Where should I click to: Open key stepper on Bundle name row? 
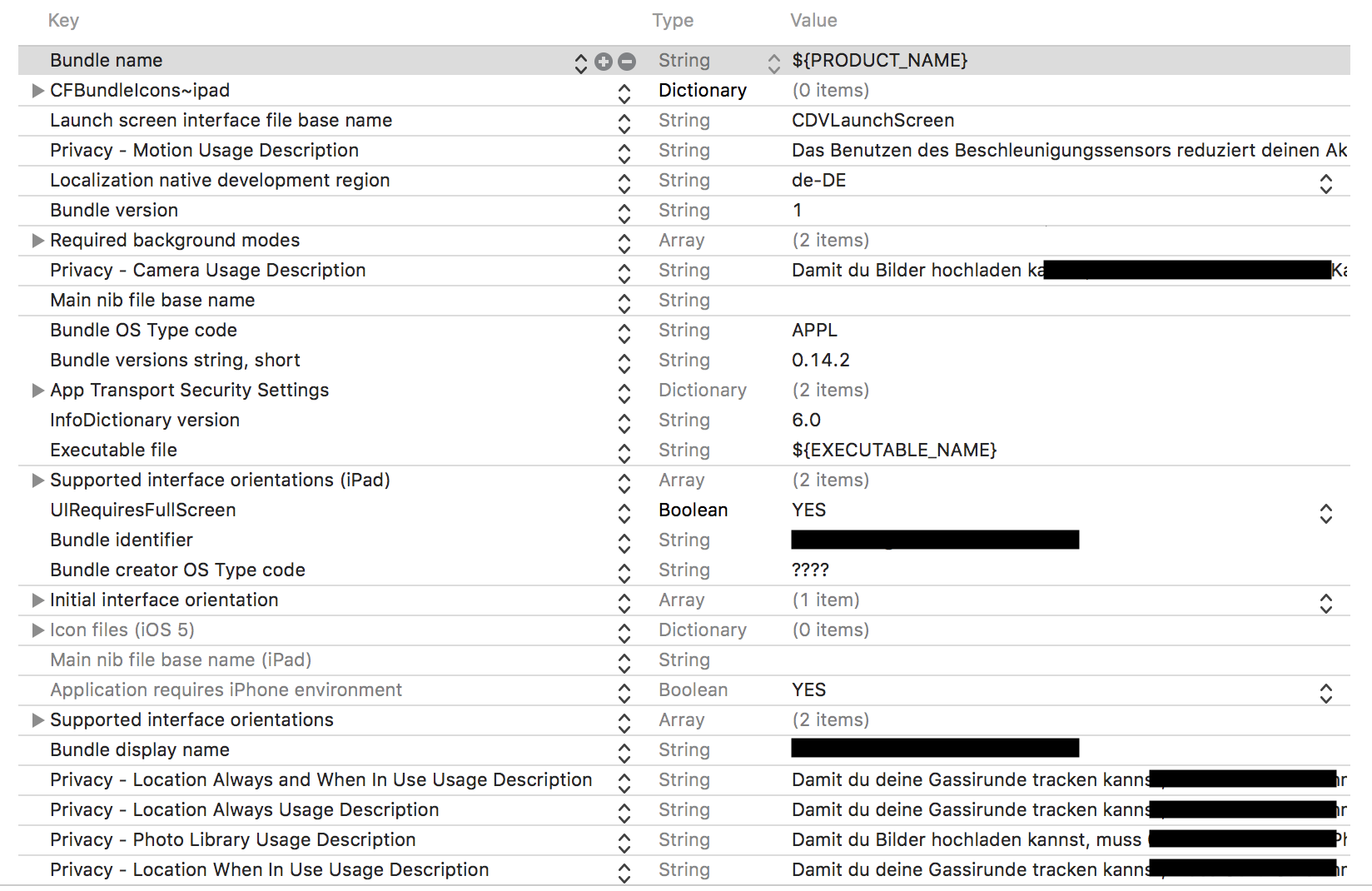point(581,63)
